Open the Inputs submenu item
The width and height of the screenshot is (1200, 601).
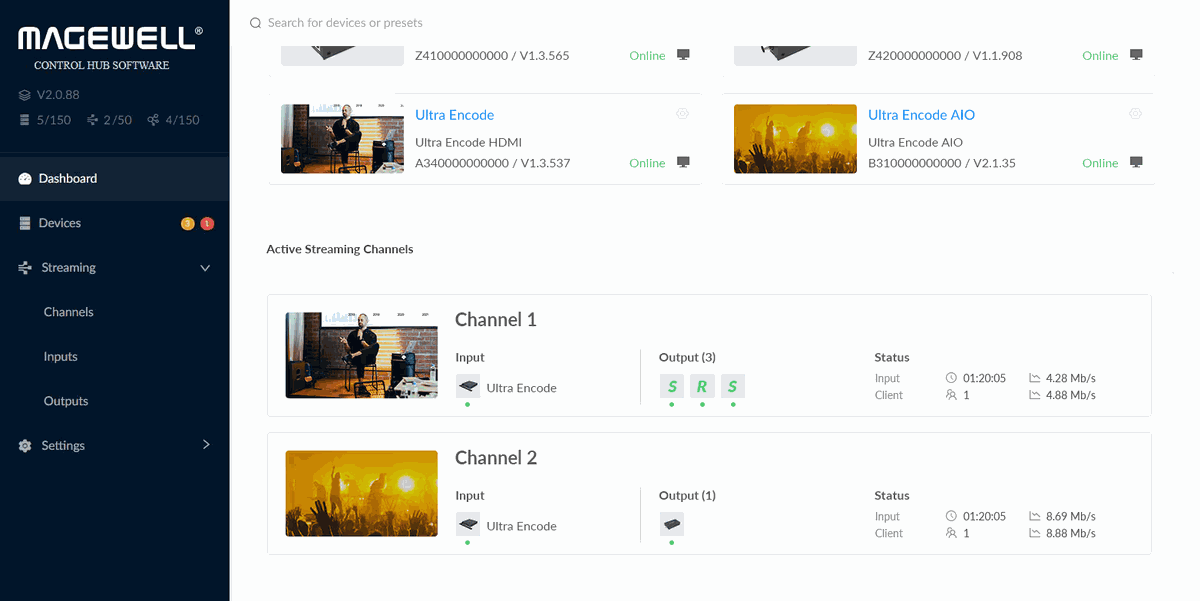(61, 357)
